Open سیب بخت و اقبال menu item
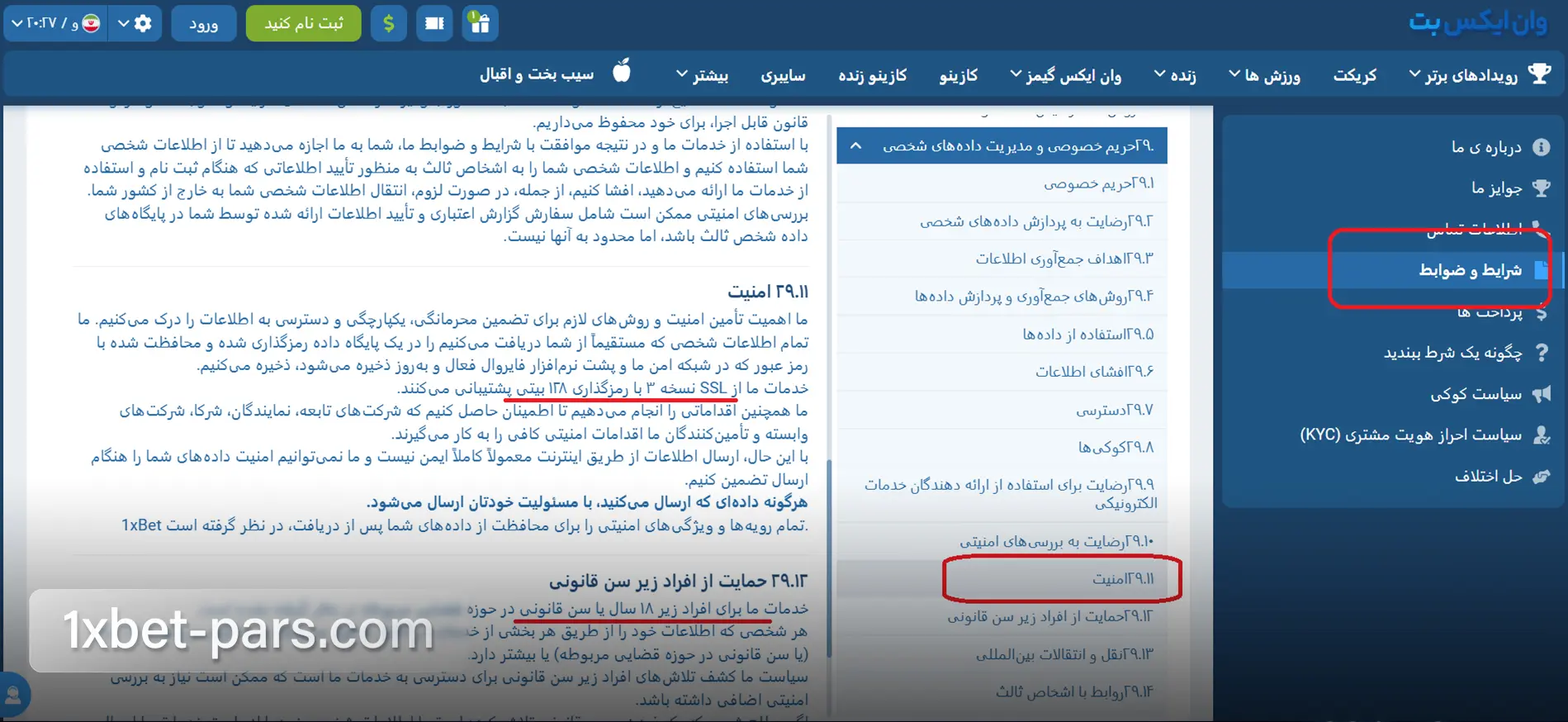 (x=537, y=74)
